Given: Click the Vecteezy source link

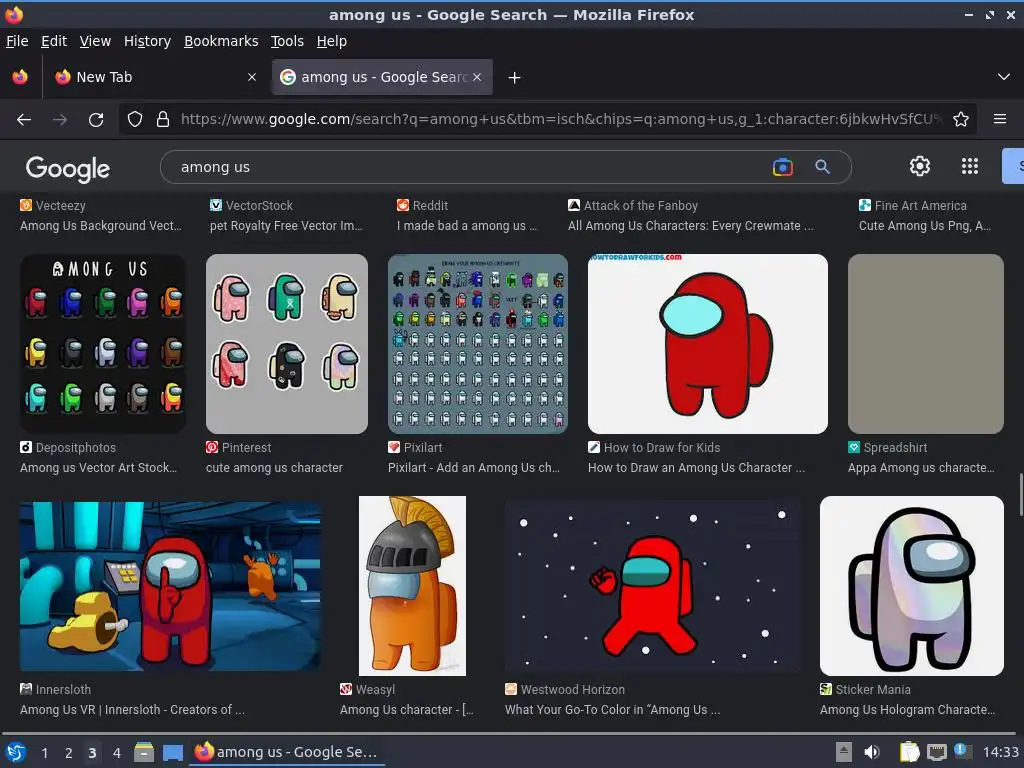Looking at the screenshot, I should 53,205.
